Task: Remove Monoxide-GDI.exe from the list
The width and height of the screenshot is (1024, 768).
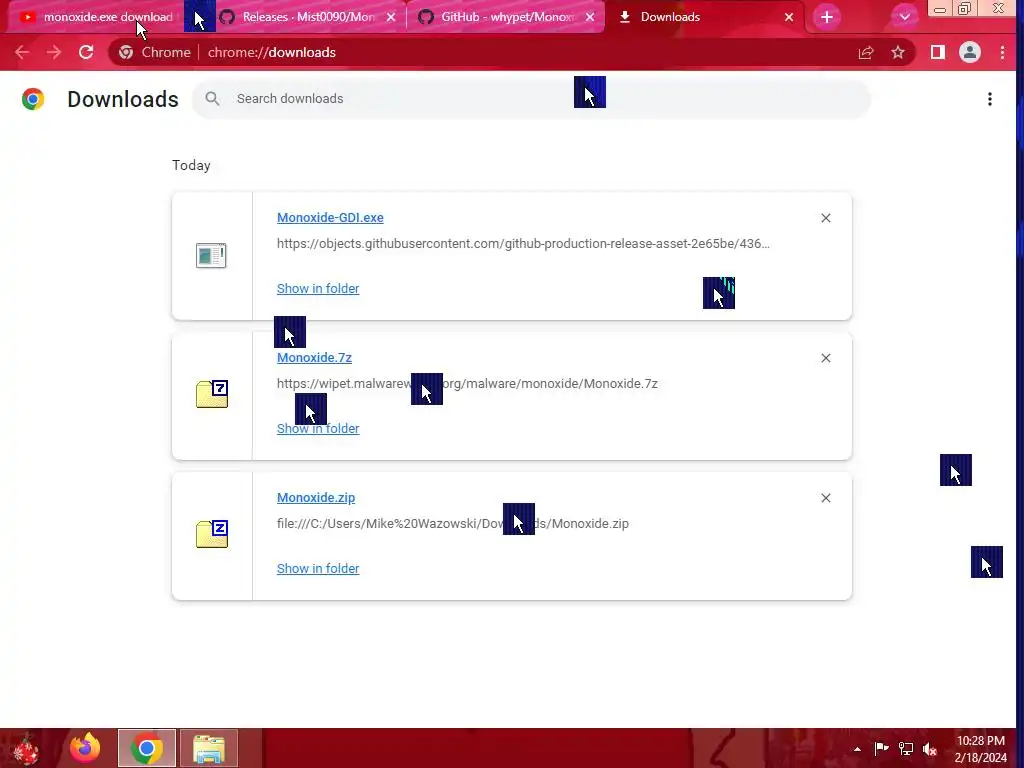Action: (x=825, y=218)
